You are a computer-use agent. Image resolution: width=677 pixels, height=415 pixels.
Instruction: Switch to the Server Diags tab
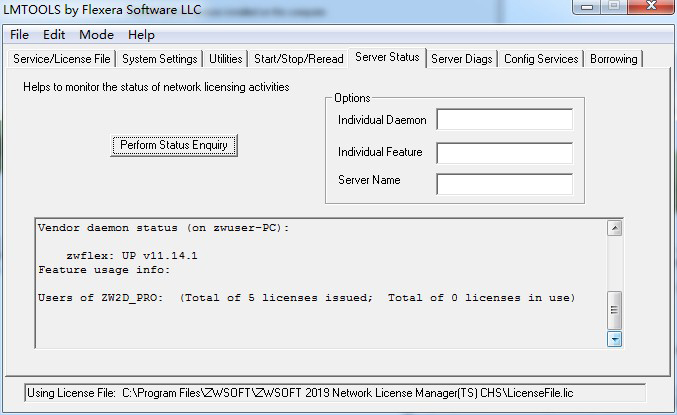coord(461,59)
